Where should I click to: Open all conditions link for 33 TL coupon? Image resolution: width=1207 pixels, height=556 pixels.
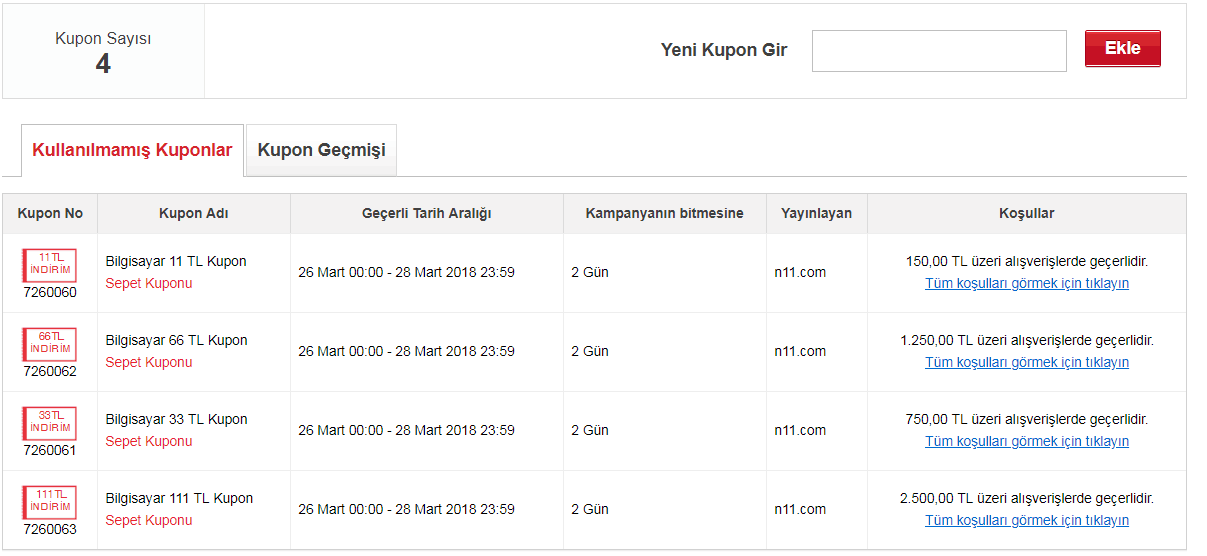tap(1026, 441)
